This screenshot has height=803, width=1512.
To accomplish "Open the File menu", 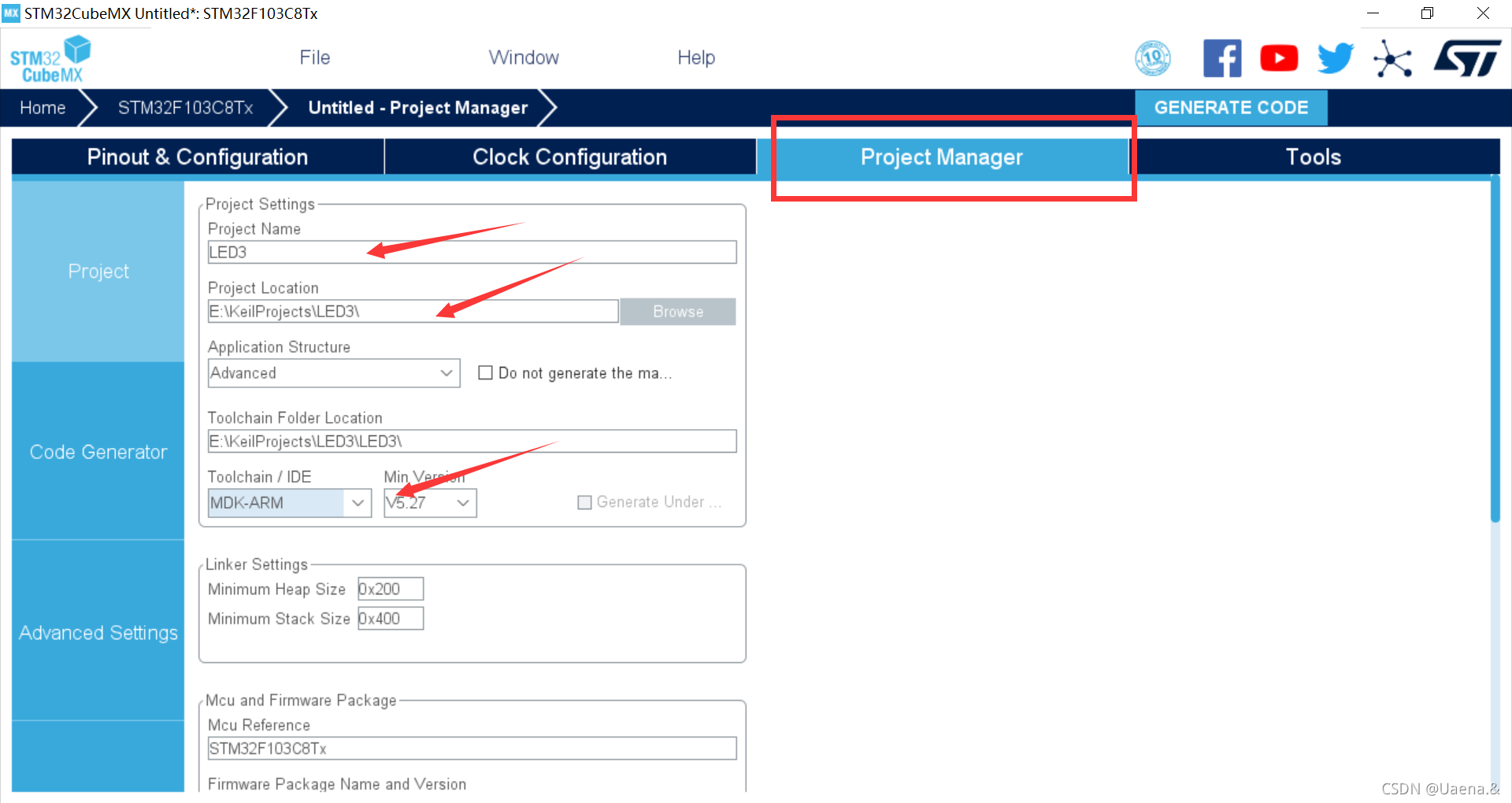I will [314, 57].
